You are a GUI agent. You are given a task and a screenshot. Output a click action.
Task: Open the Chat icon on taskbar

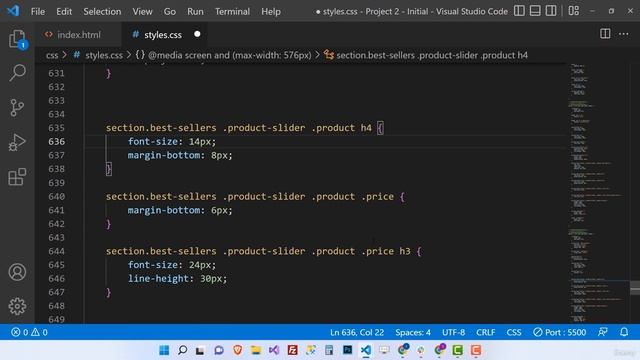[x=219, y=350]
